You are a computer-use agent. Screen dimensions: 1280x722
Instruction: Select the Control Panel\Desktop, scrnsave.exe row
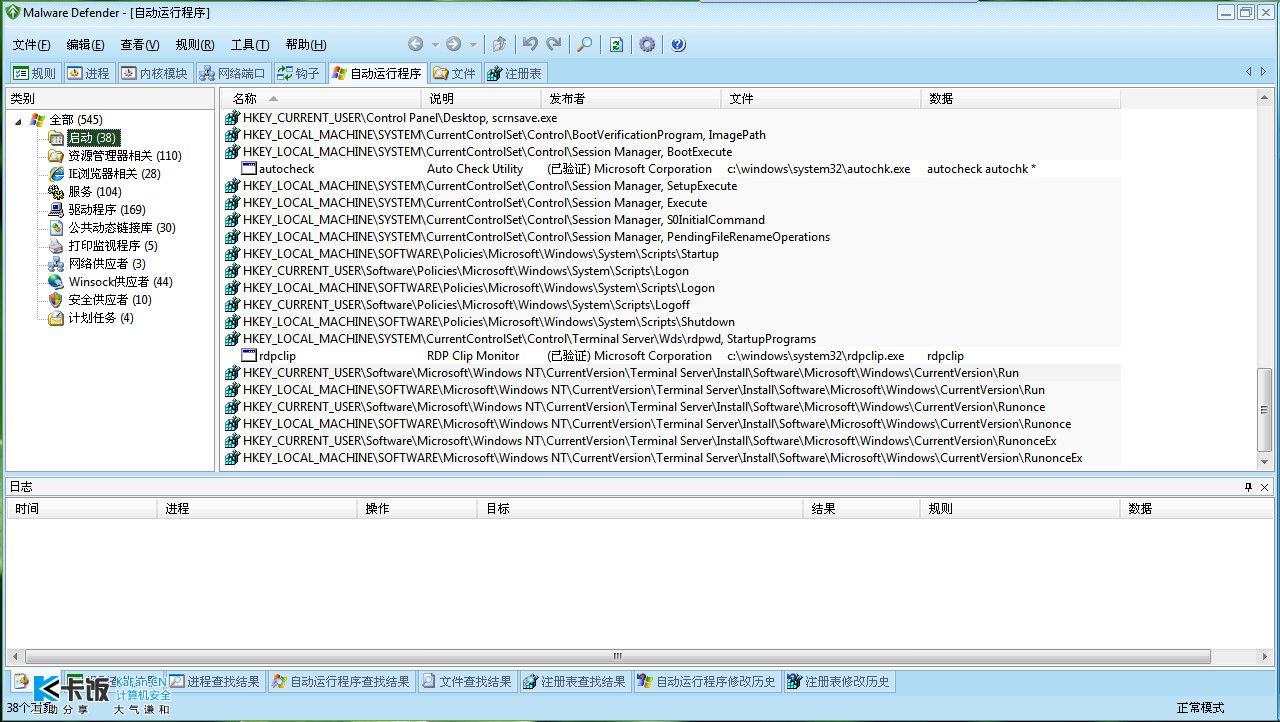[x=672, y=118]
